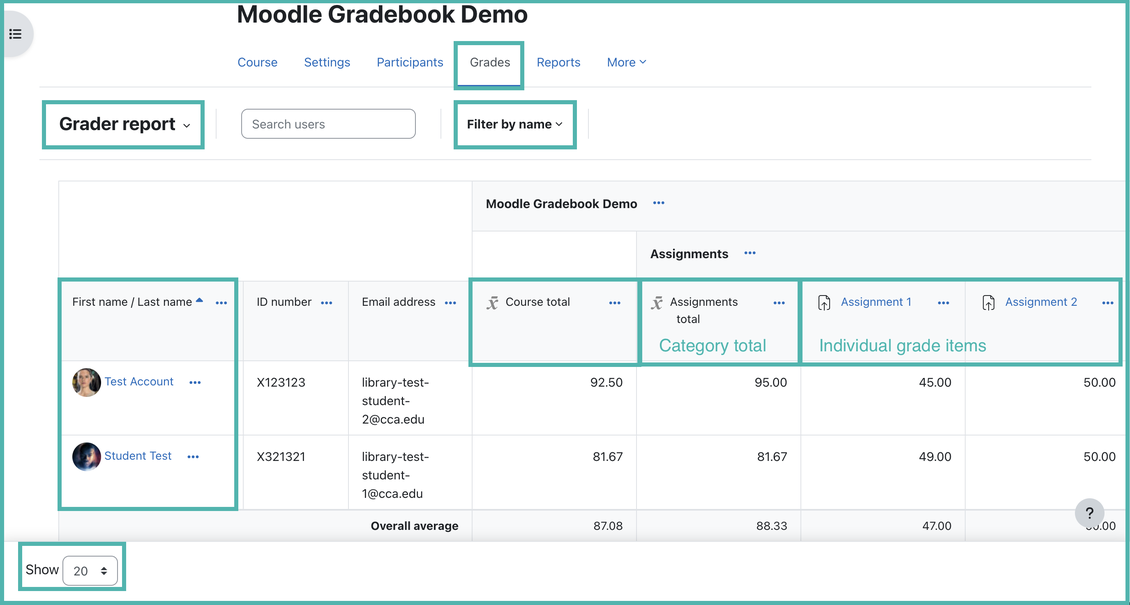Screen dimensions: 1130x605
Task: Open Email address column actions menu
Action: coord(450,303)
